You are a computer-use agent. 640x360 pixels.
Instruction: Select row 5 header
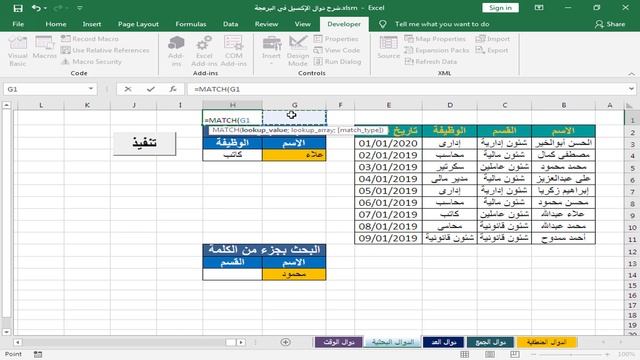click(x=632, y=167)
